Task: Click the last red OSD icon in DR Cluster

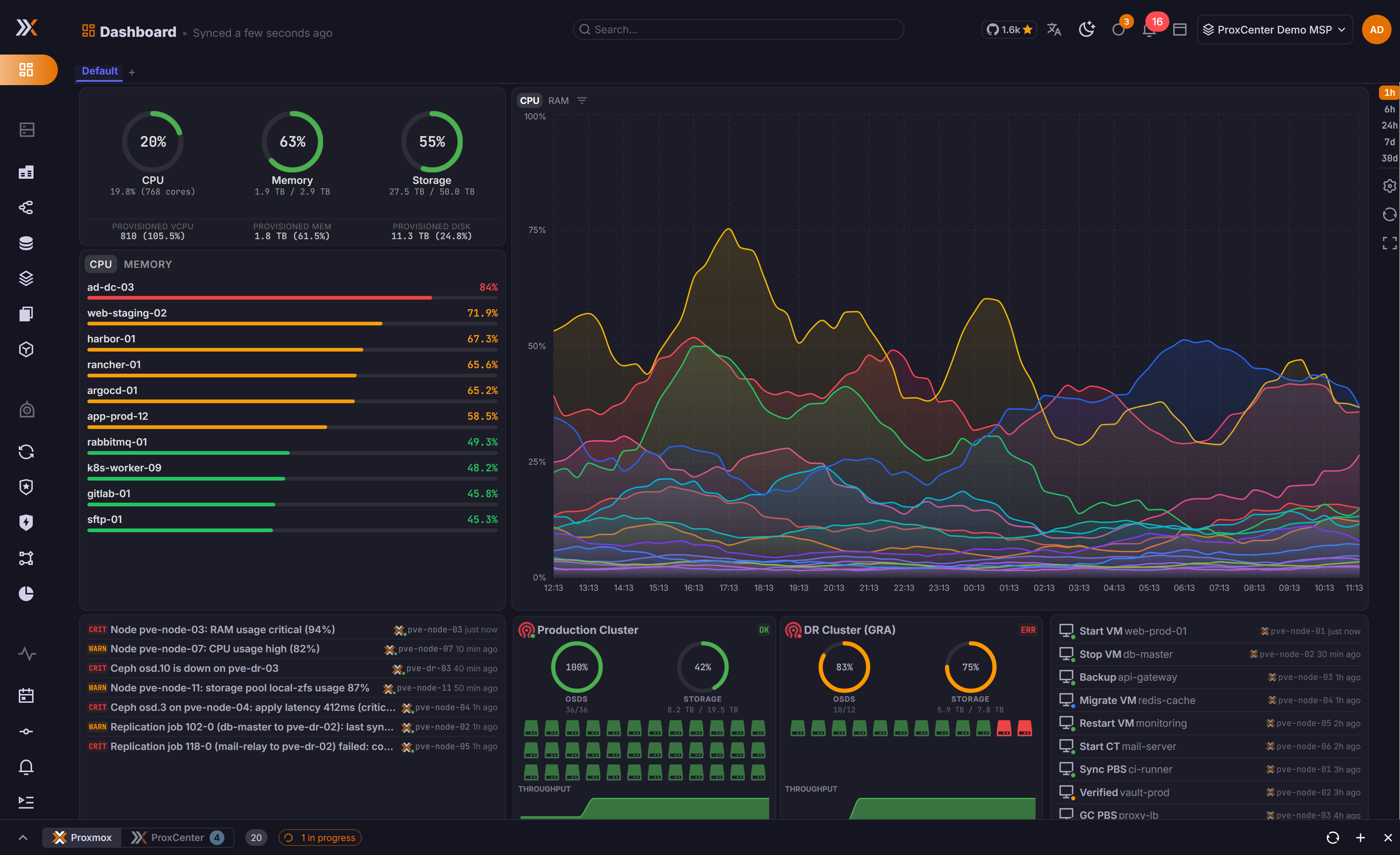Action: pyautogui.click(x=1025, y=728)
